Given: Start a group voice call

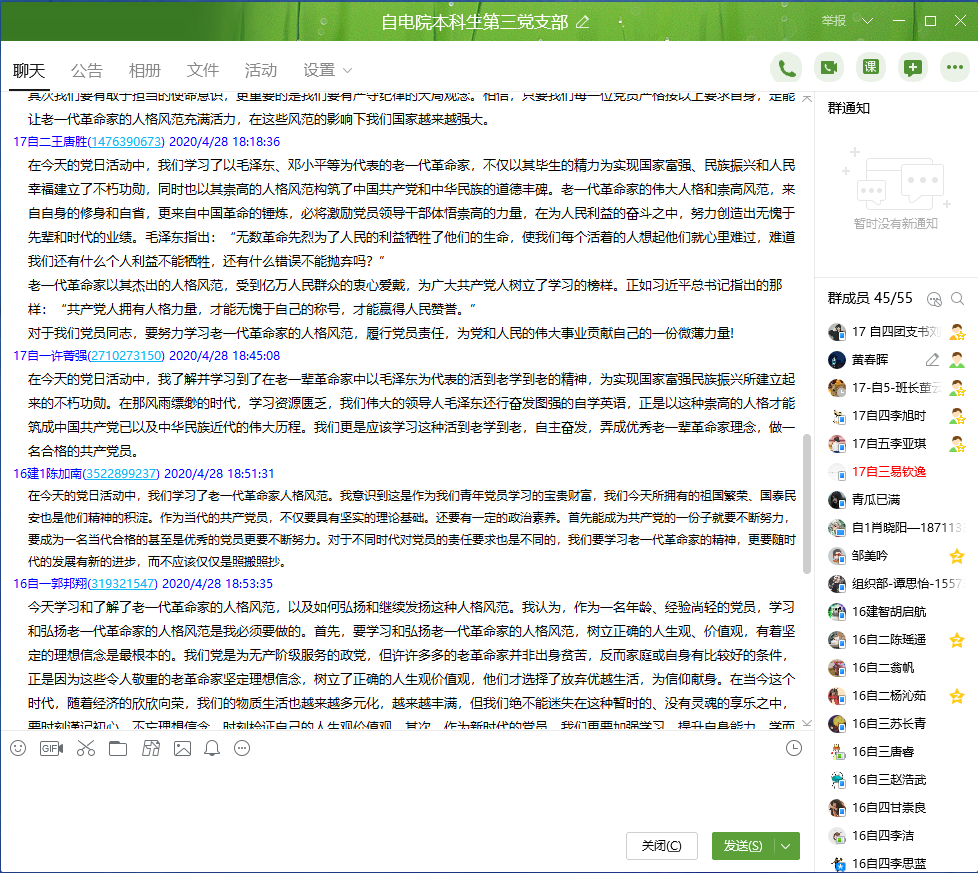Looking at the screenshot, I should tap(786, 68).
